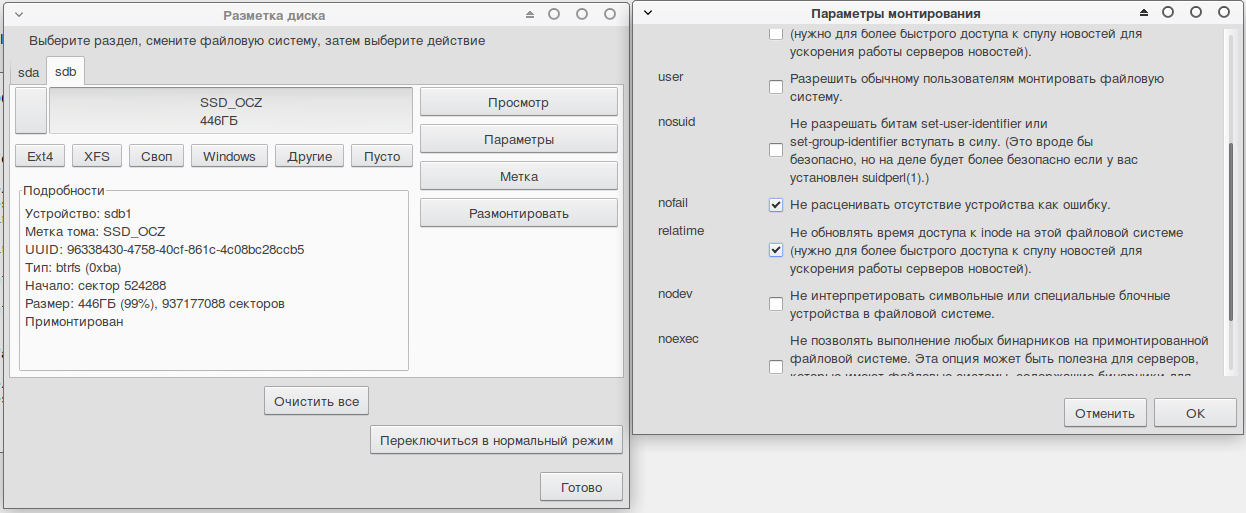Select the SSD_OCZ 446ГБ partition block

[x=230, y=110]
